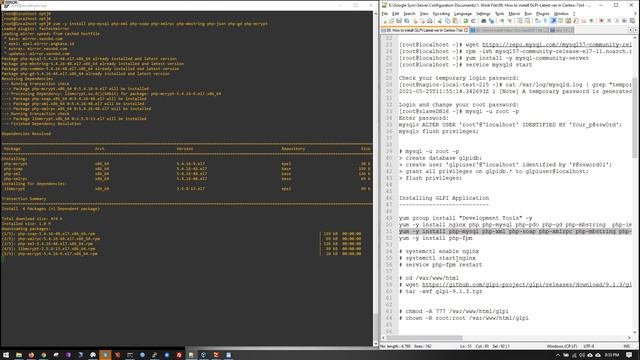Click 'UTF-8' encoding in status bar
Screen dimensions: 640x360
pyautogui.click(x=589, y=346)
